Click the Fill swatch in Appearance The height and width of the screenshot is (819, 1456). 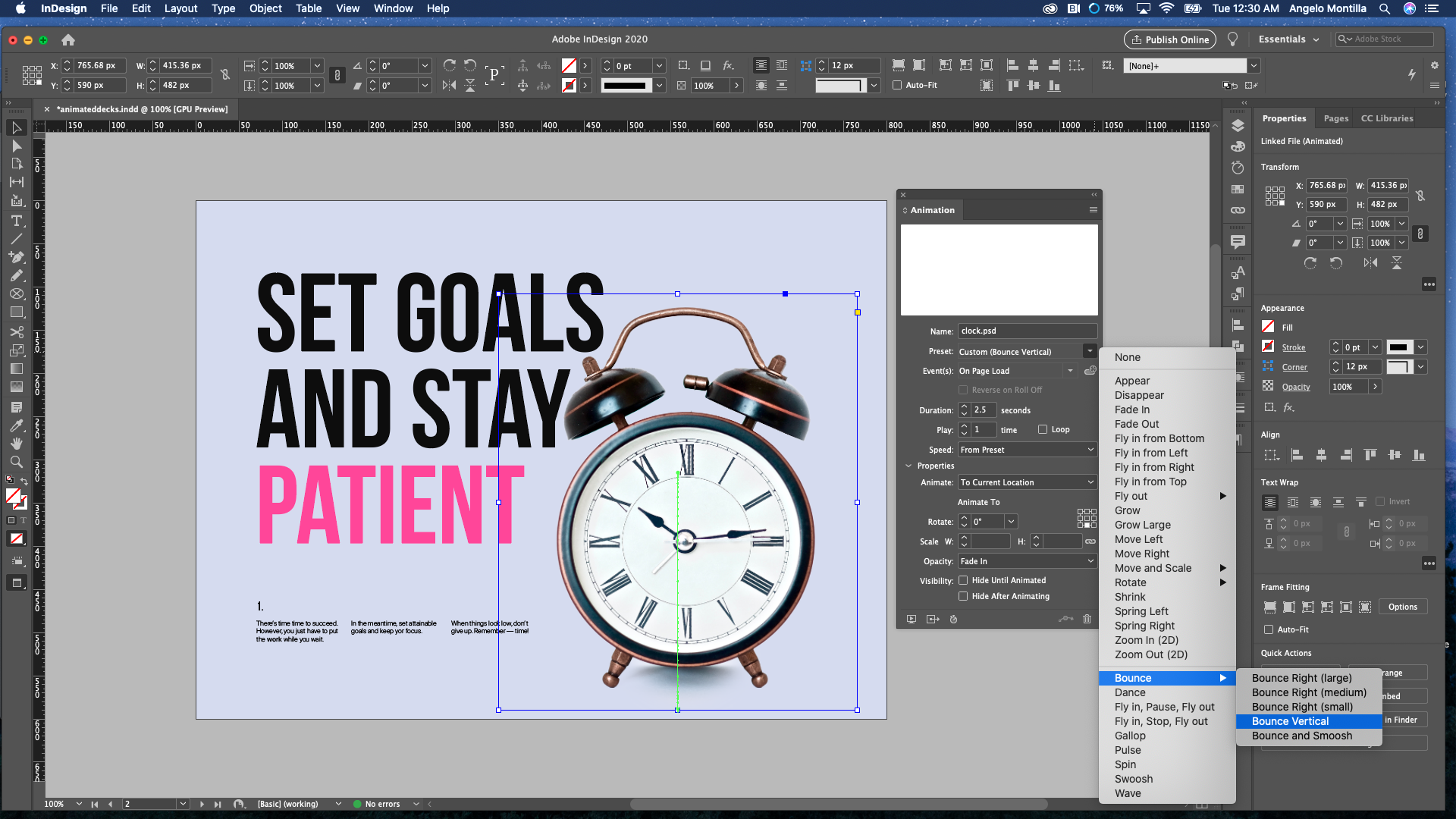(x=1268, y=326)
